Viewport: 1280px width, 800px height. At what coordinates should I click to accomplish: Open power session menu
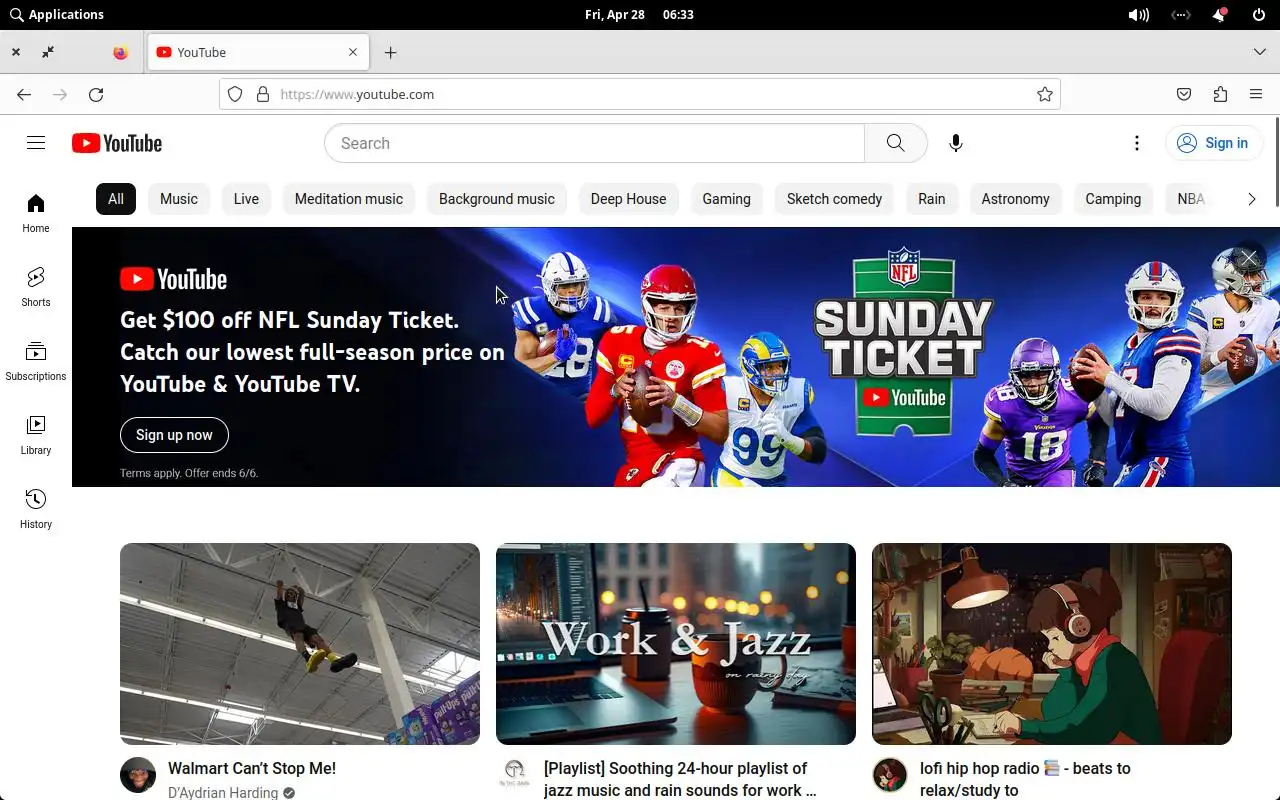pyautogui.click(x=1259, y=15)
